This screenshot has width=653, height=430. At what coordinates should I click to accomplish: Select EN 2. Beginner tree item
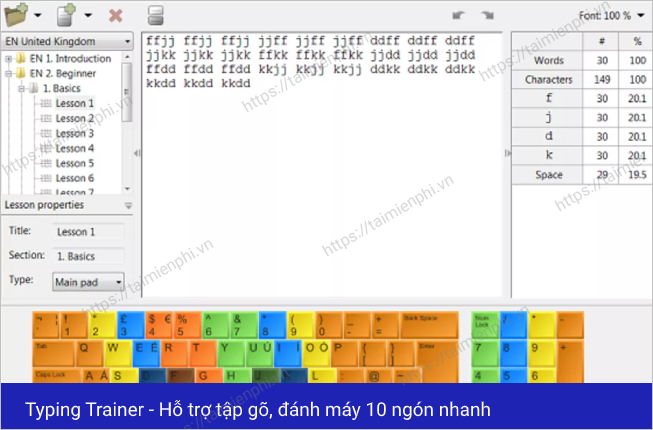point(63,74)
